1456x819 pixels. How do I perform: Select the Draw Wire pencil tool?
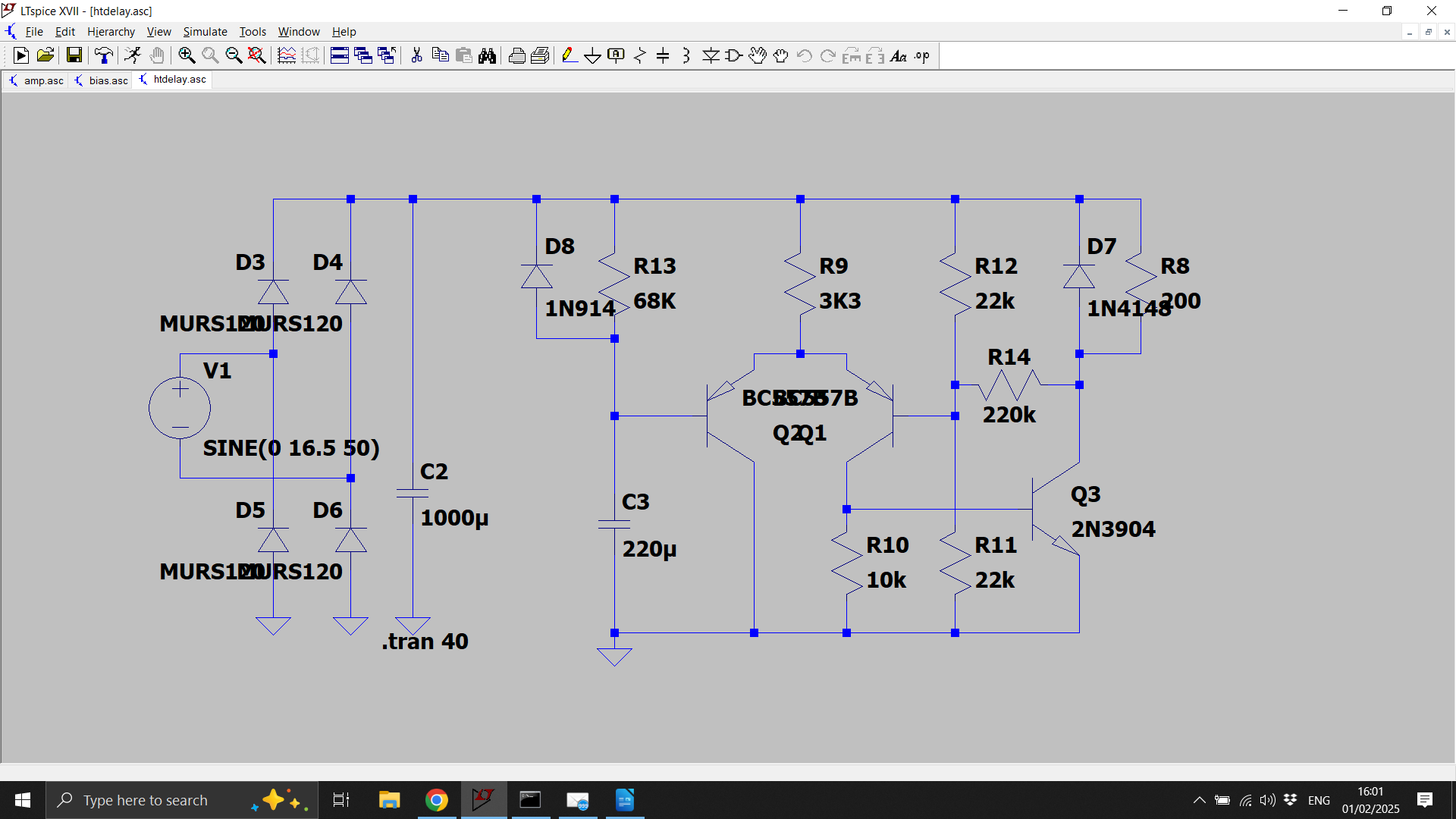(x=570, y=55)
